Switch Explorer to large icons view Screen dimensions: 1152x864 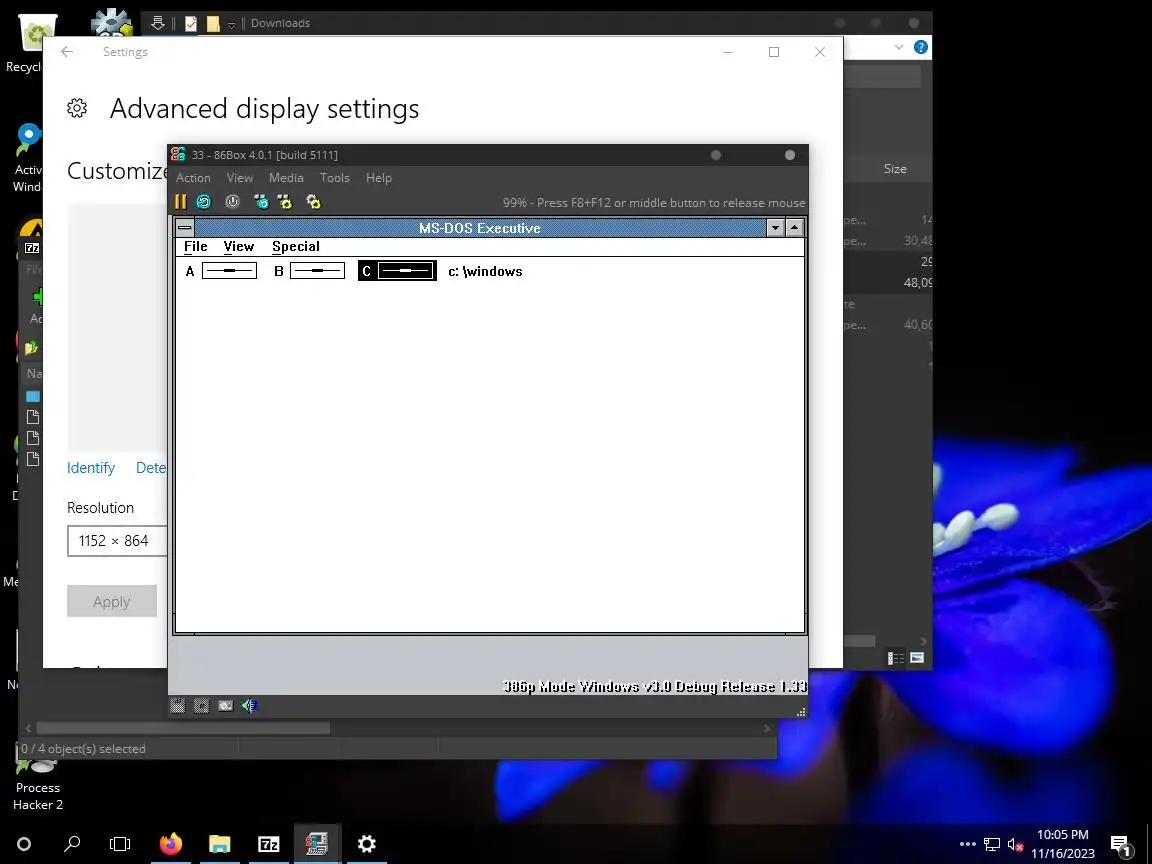[x=917, y=658]
